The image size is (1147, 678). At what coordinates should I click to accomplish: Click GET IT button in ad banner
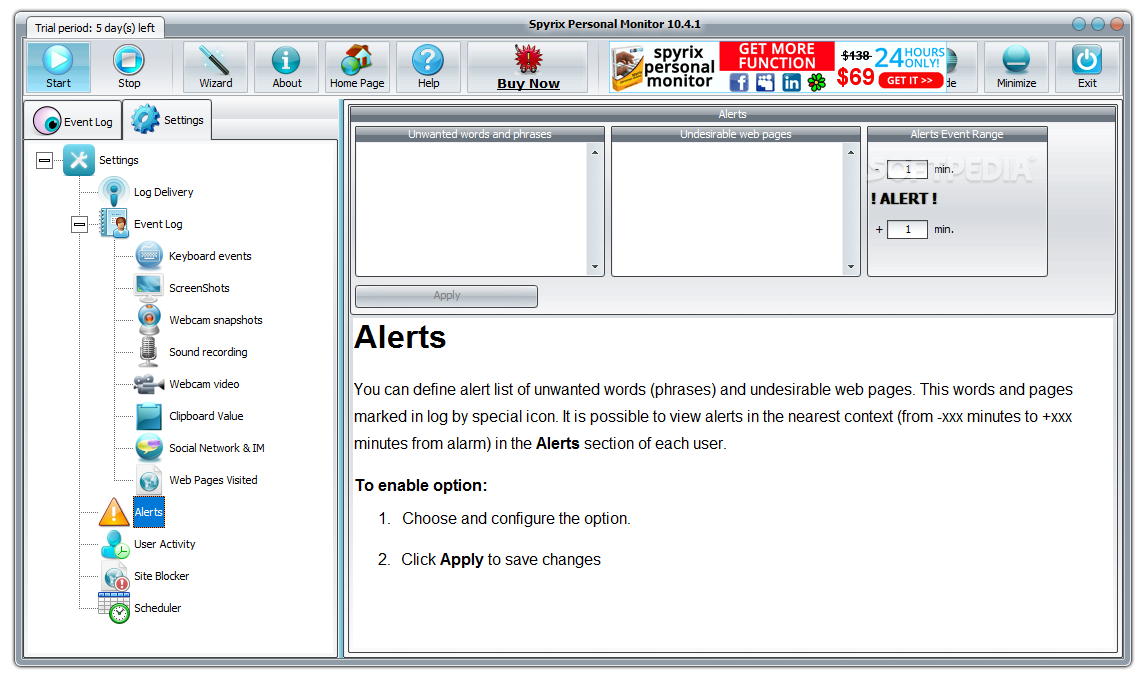[911, 80]
